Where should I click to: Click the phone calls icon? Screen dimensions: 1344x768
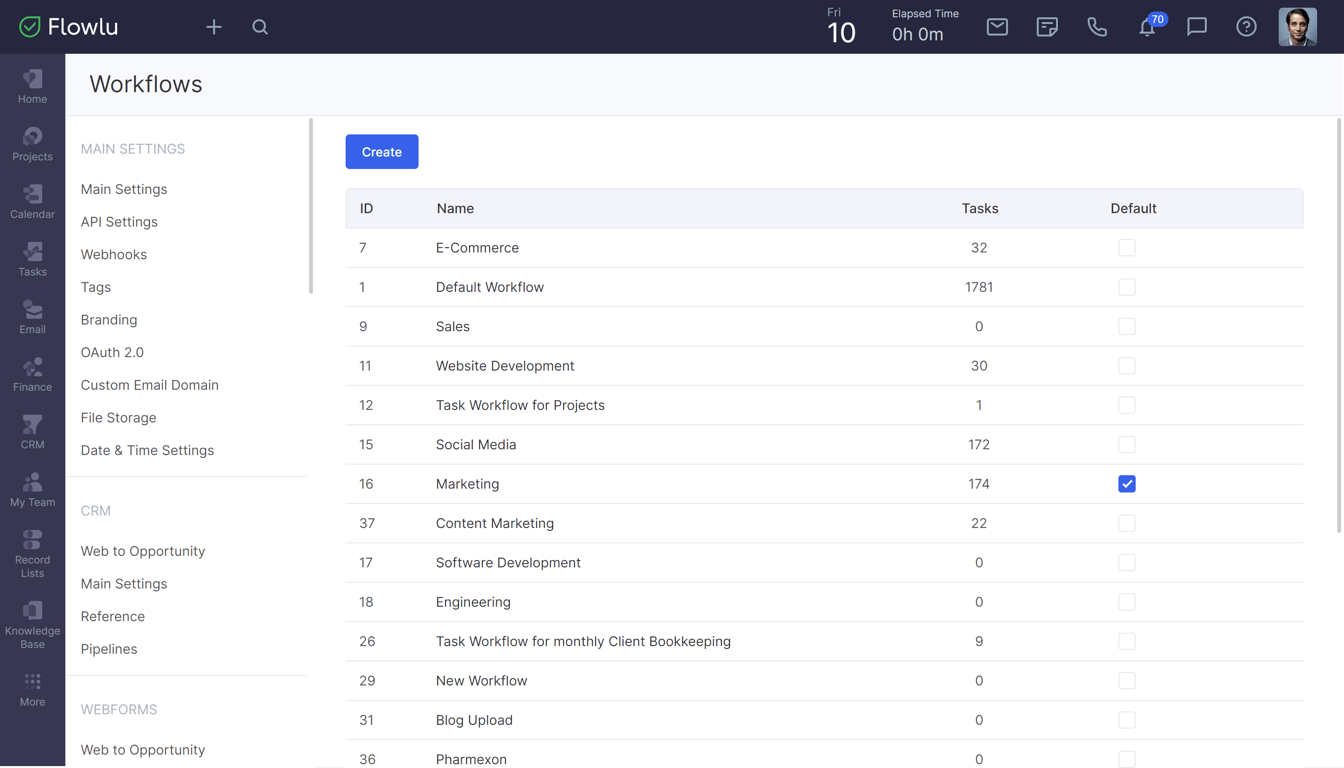(x=1097, y=27)
